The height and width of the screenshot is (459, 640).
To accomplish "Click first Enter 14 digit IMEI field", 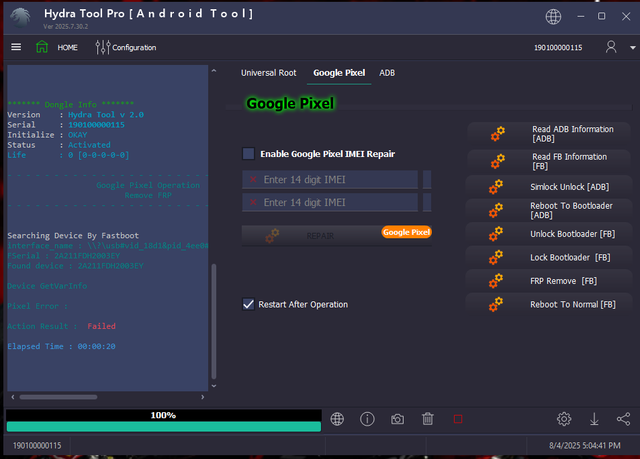I will pos(330,180).
